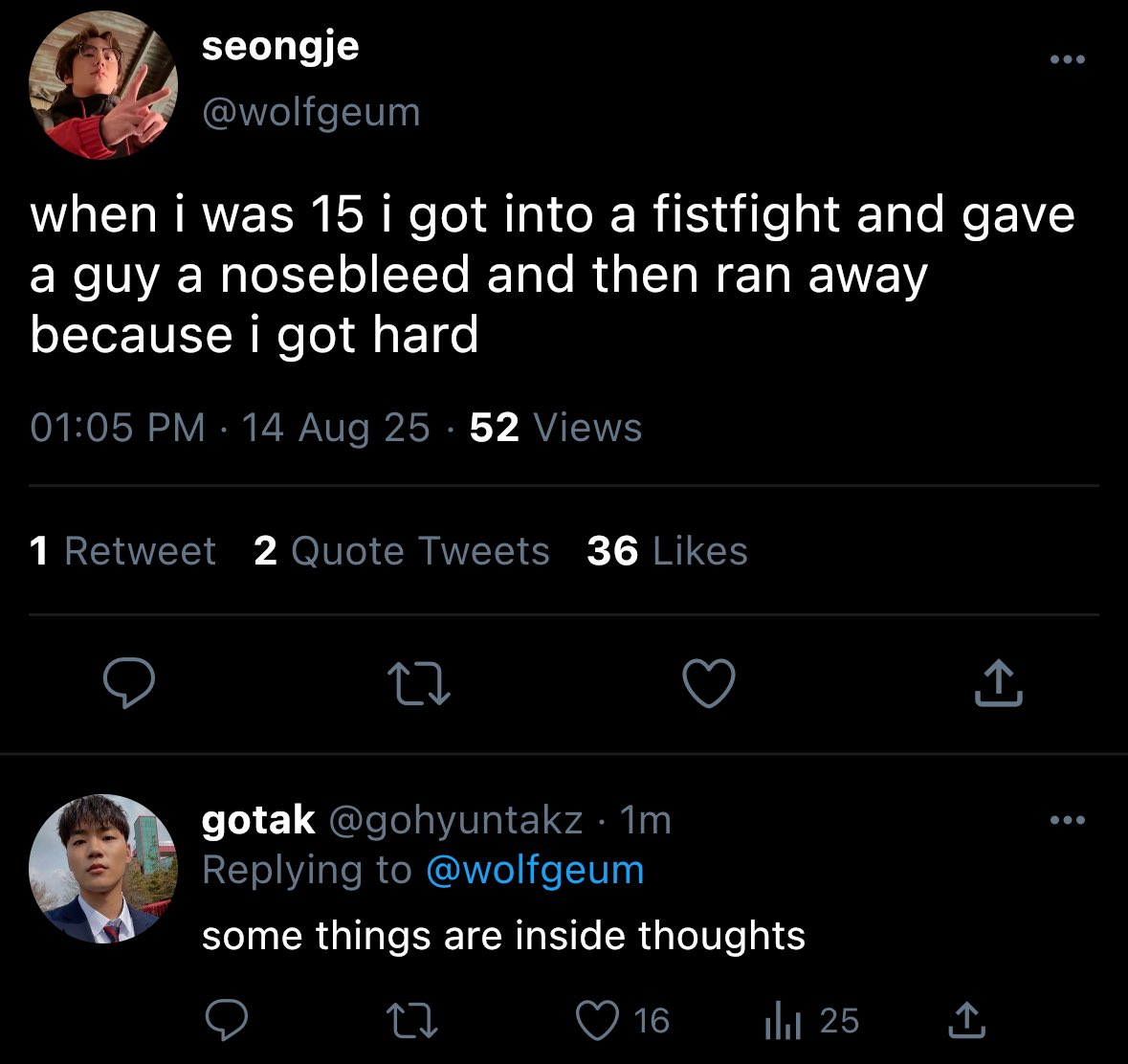Like seongje's main tweet

coord(709,683)
